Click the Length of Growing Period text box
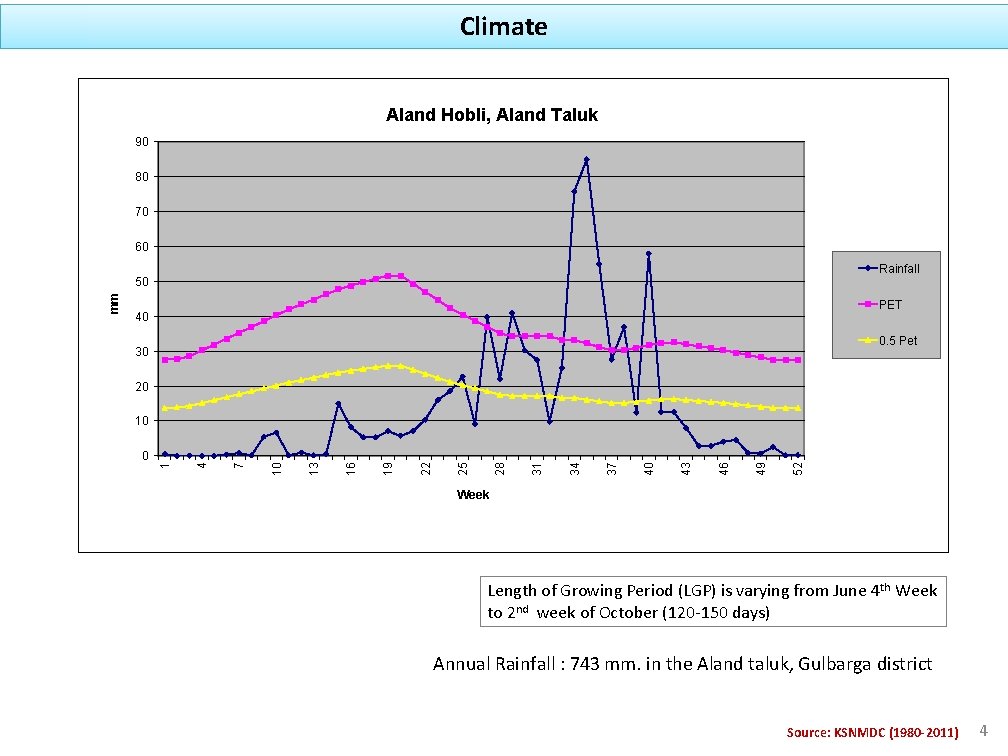 713,602
